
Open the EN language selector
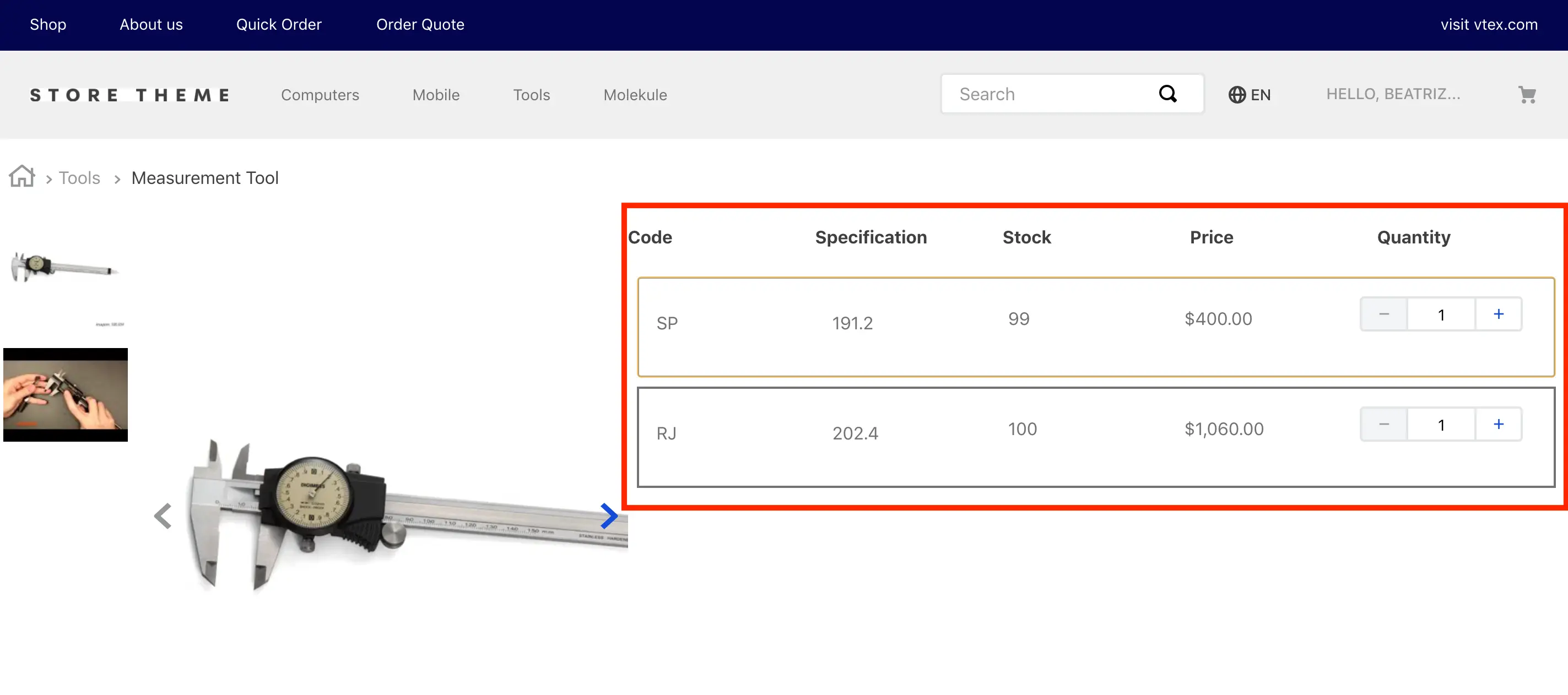point(1259,95)
